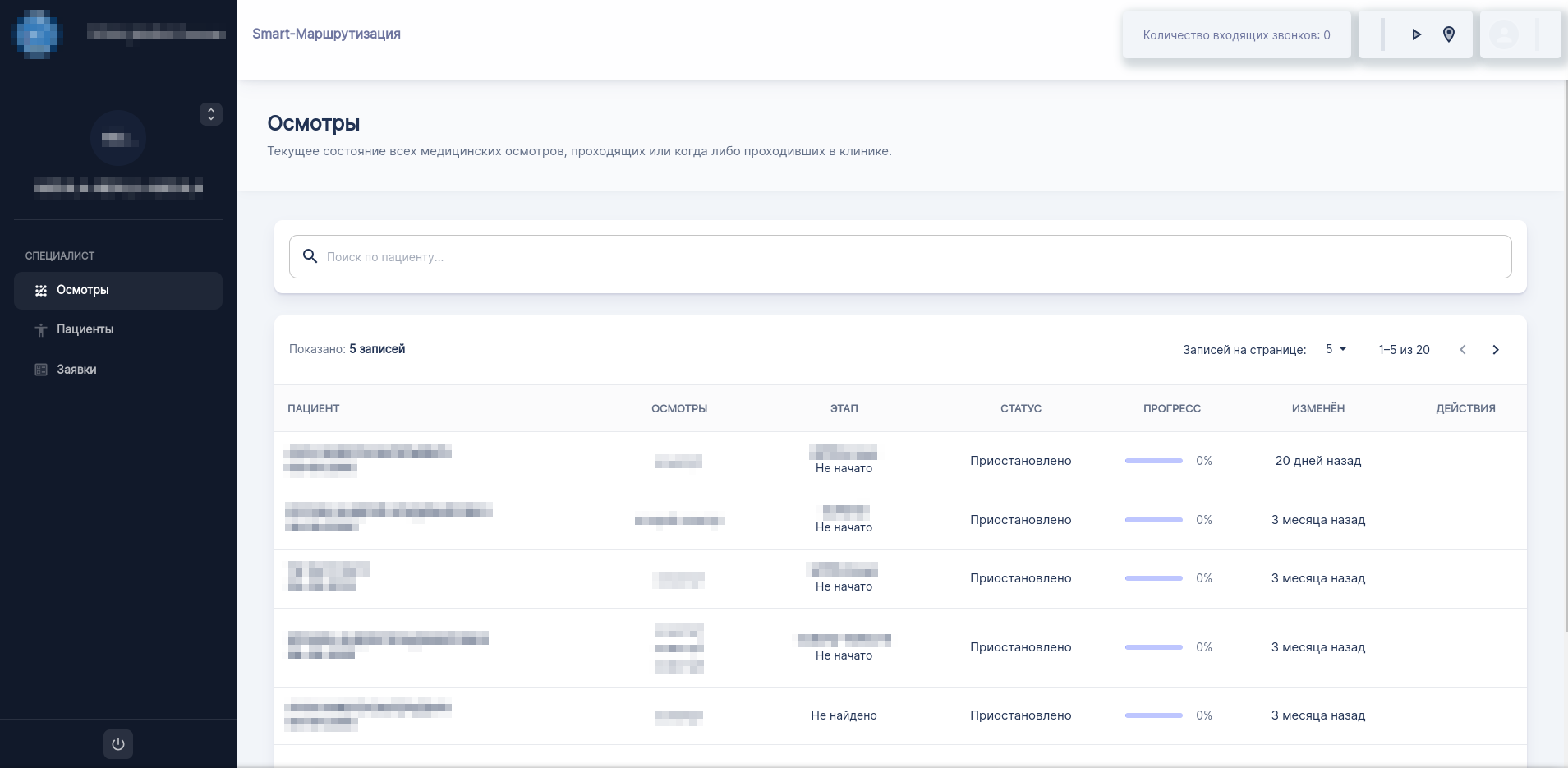Expand the role switcher in sidebar

click(x=211, y=114)
